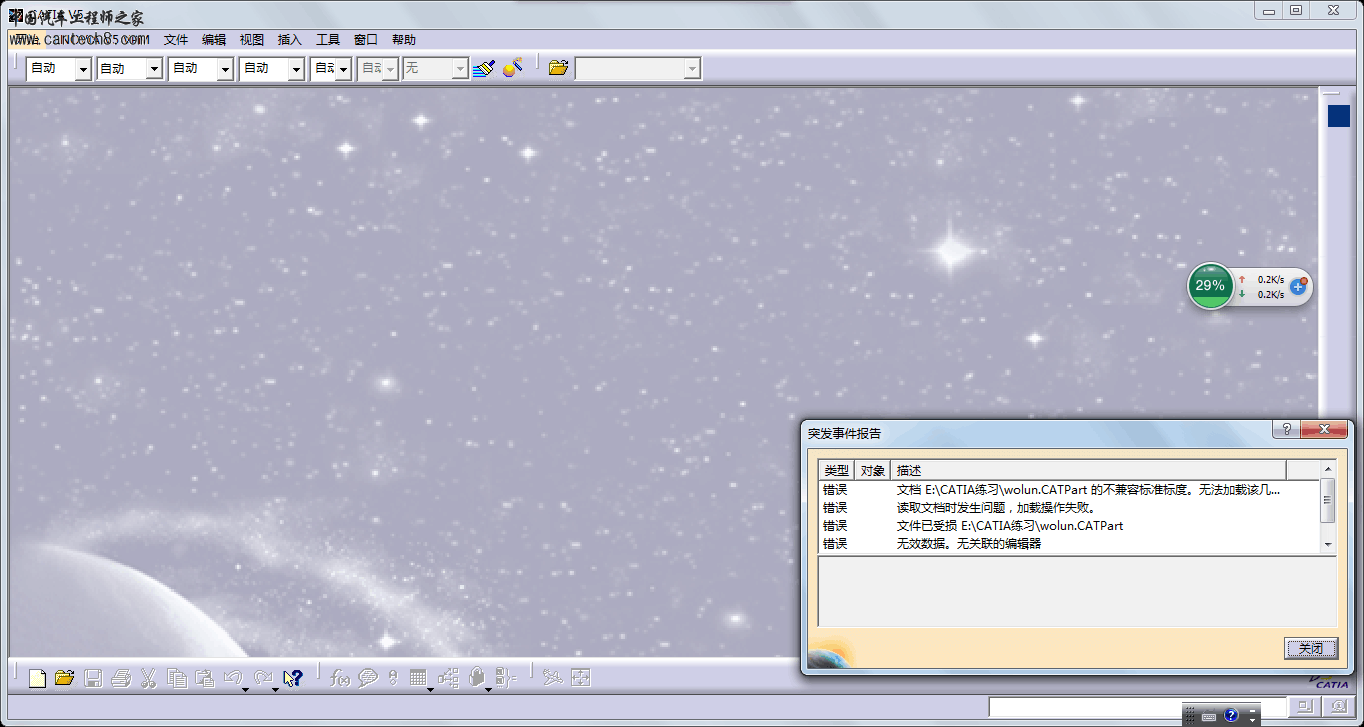This screenshot has width=1364, height=727.
Task: Click the keyboard icon in floating language bar
Action: click(x=1209, y=716)
